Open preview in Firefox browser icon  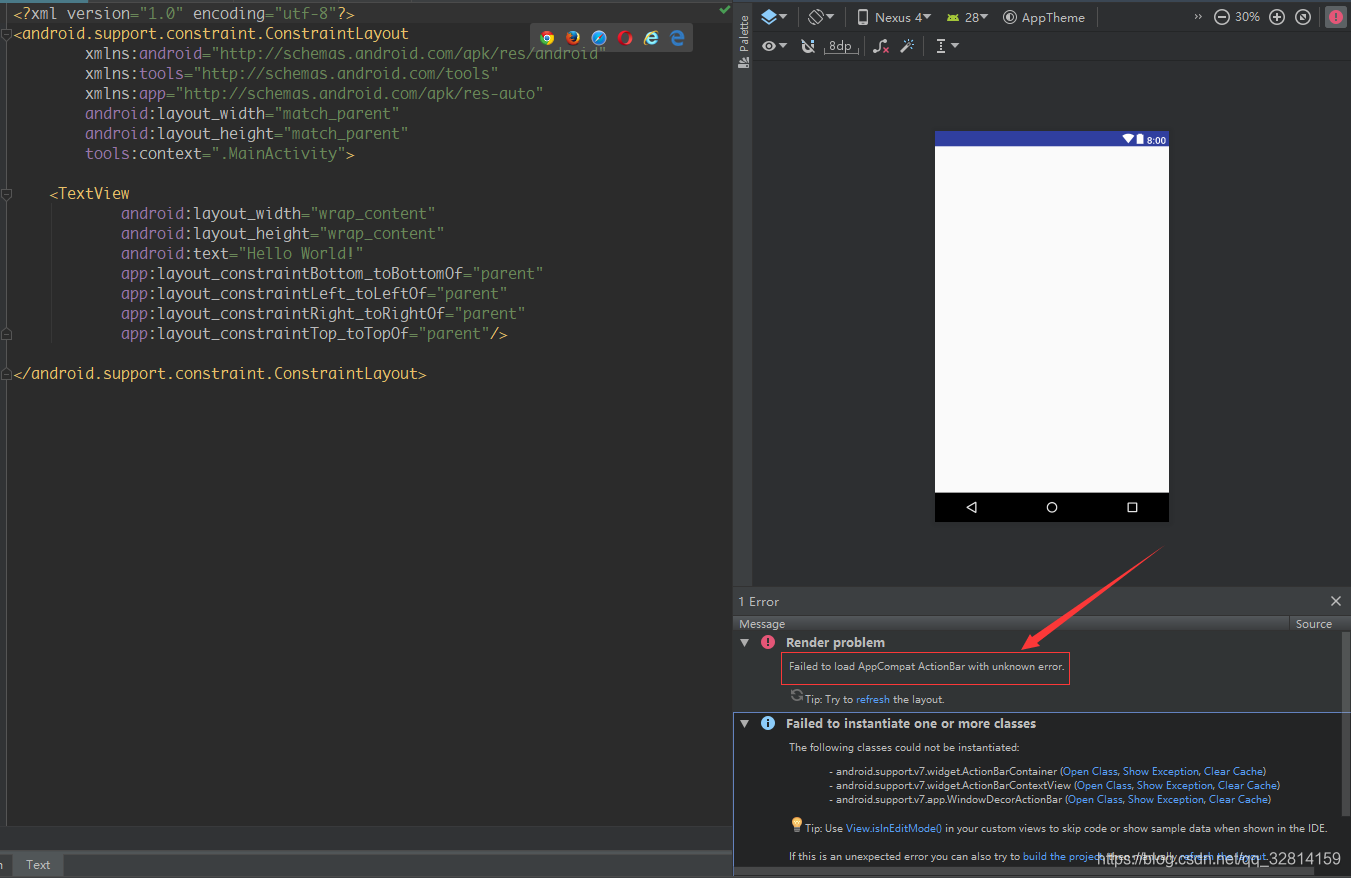click(573, 38)
